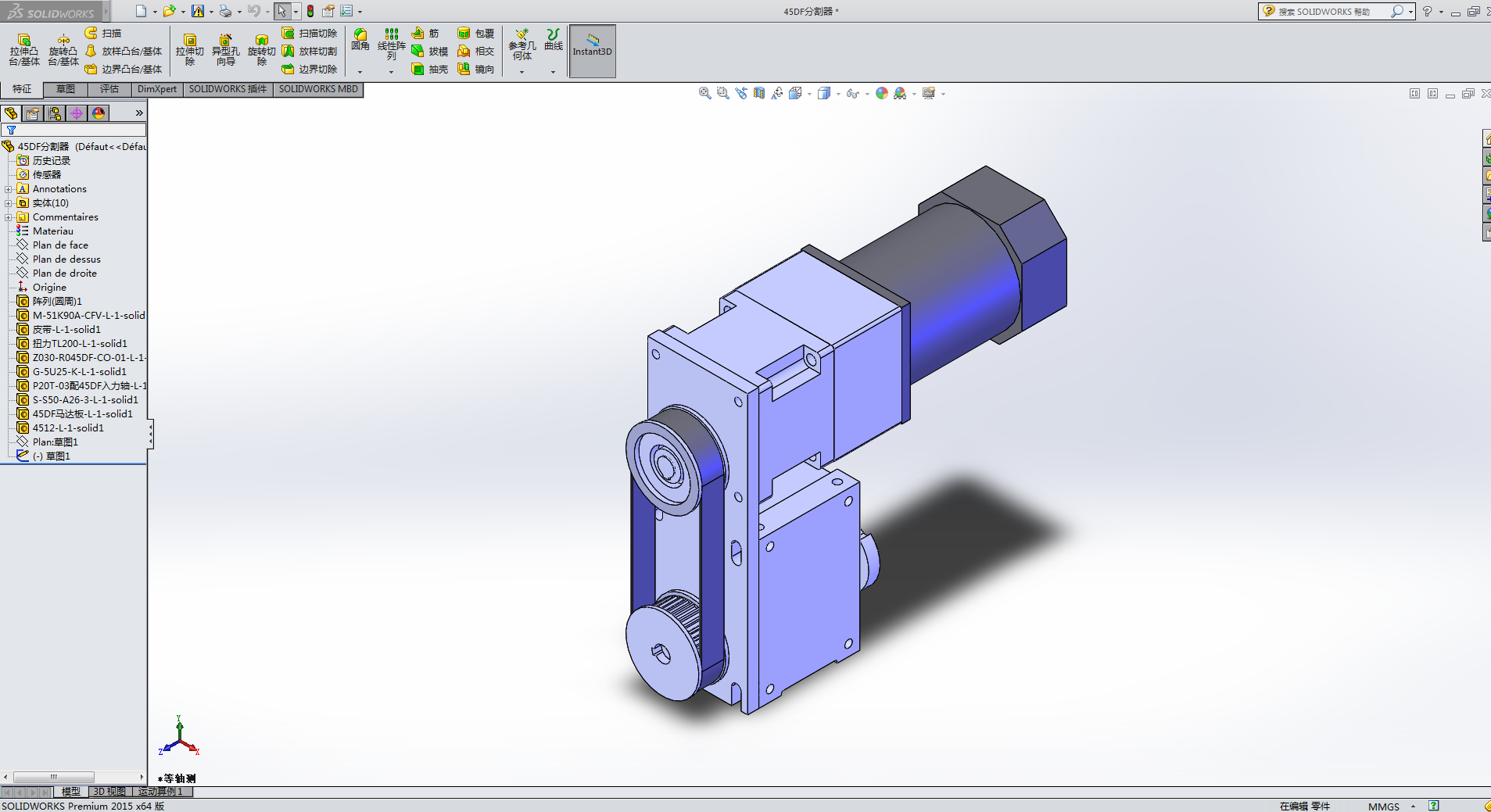This screenshot has width=1491, height=812.
Task: Activate the 边界切除 boundary cut tool
Action: pyautogui.click(x=310, y=69)
